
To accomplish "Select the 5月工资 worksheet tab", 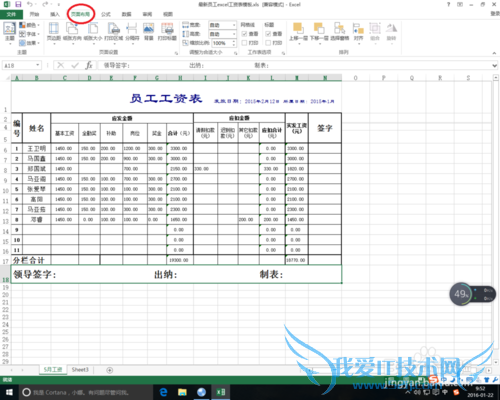I will (53, 370).
